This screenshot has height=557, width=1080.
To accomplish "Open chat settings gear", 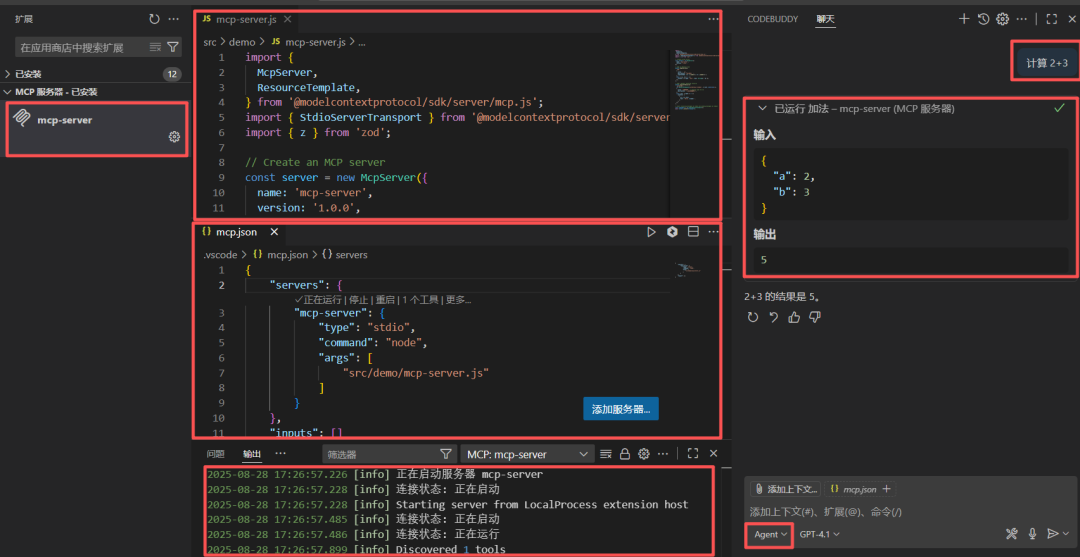I will point(1003,19).
